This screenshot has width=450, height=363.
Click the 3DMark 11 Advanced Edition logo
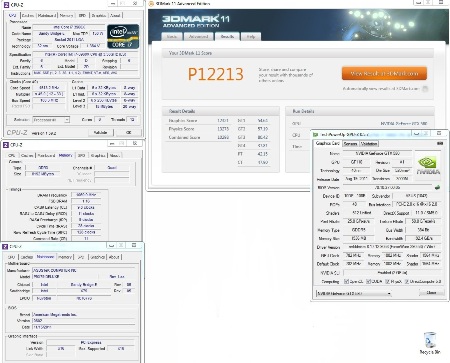pos(196,21)
